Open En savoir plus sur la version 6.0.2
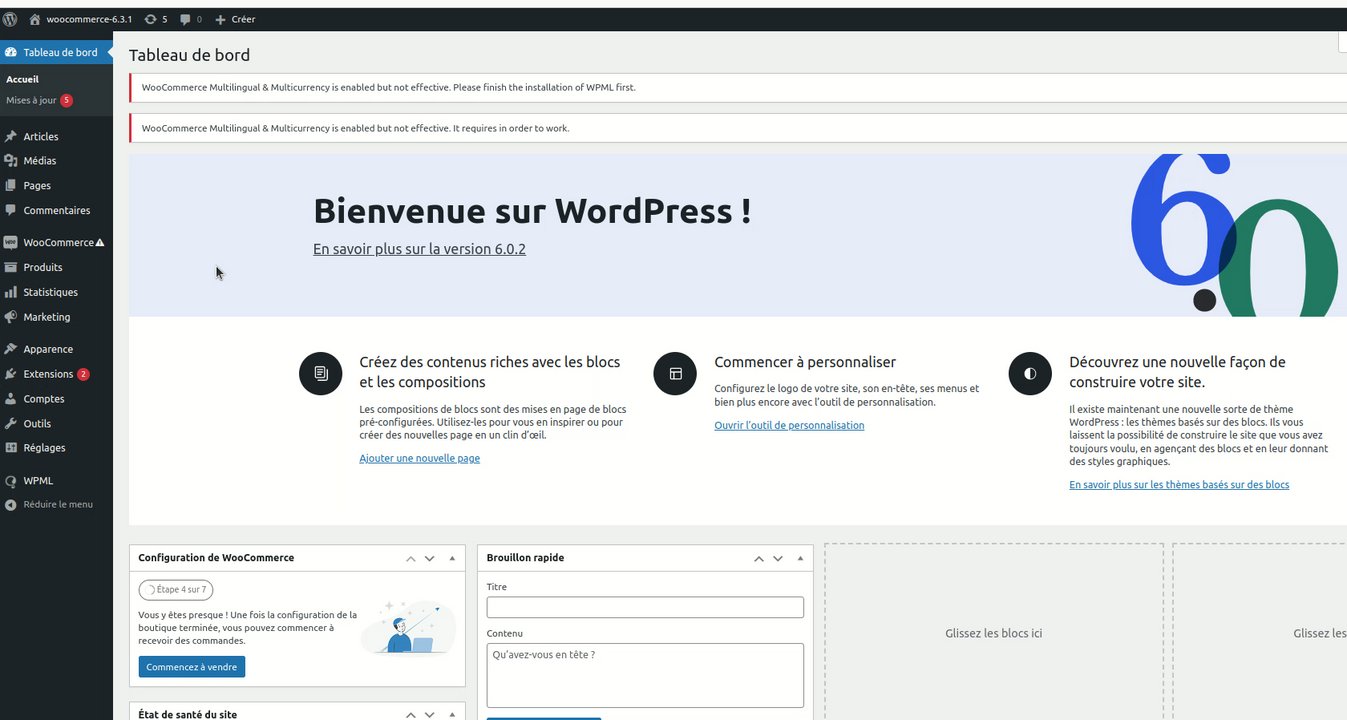This screenshot has width=1347, height=720. (419, 249)
